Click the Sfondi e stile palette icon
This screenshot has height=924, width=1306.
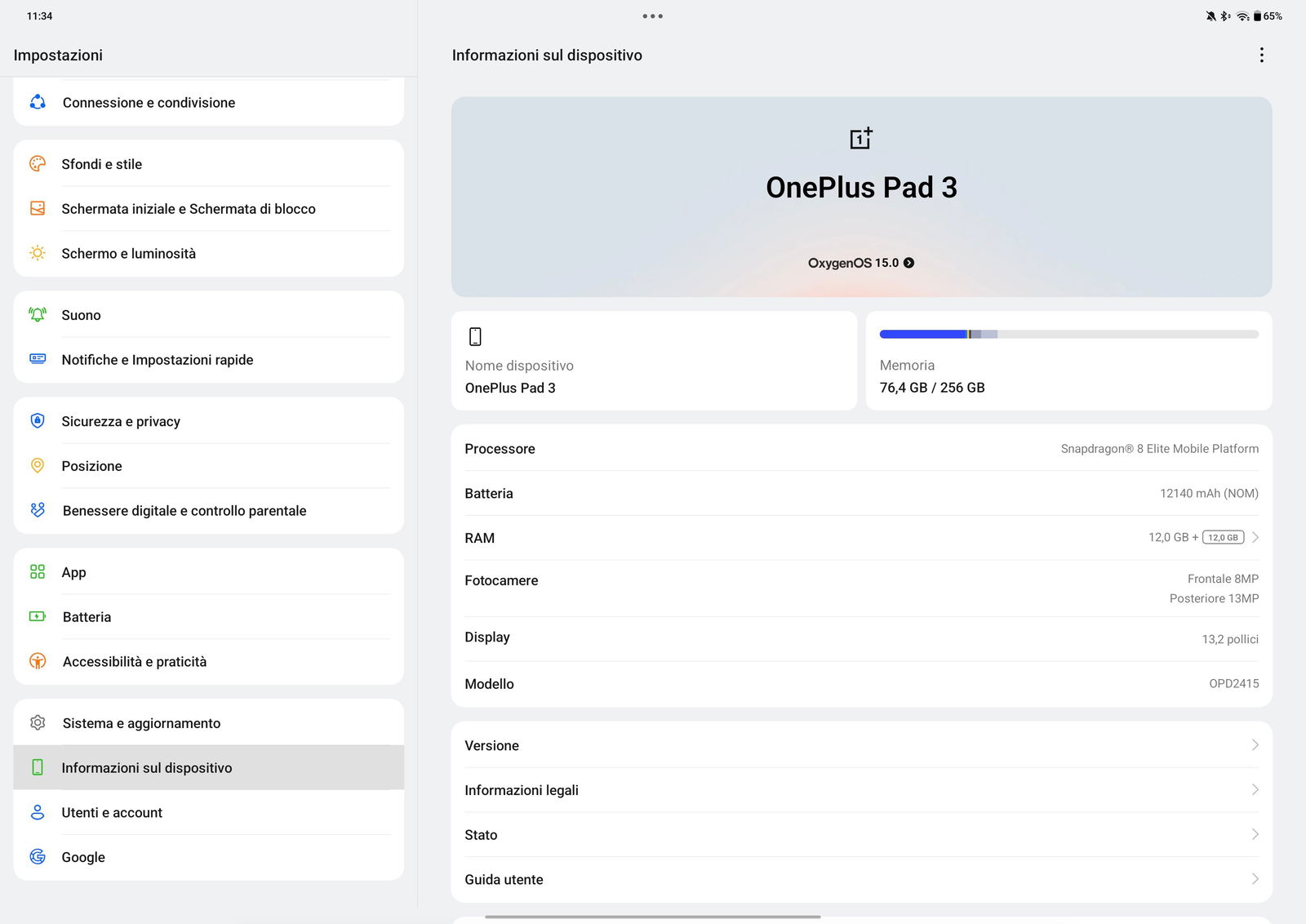(38, 163)
